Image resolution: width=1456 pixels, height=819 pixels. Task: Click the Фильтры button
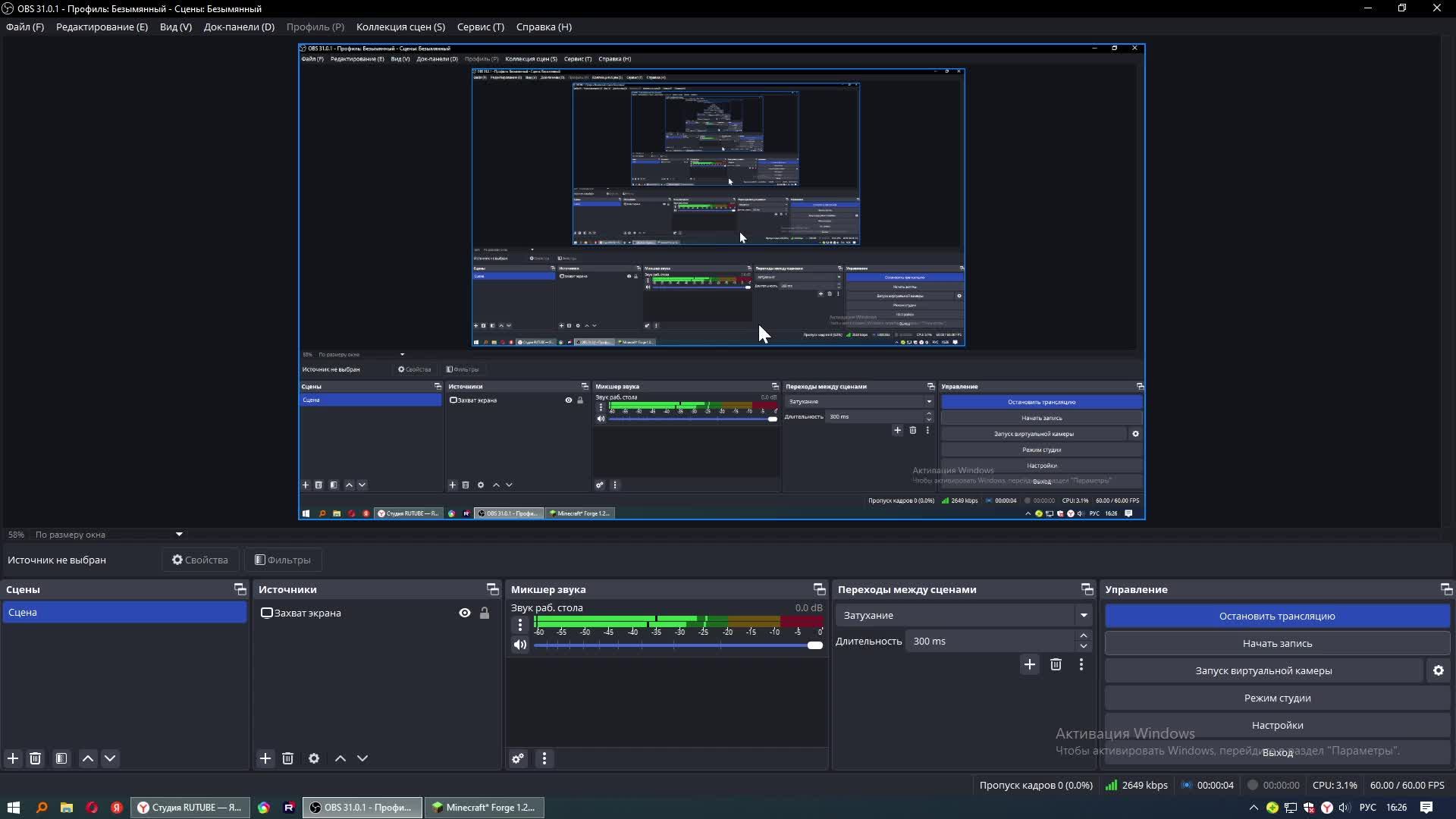tap(283, 560)
